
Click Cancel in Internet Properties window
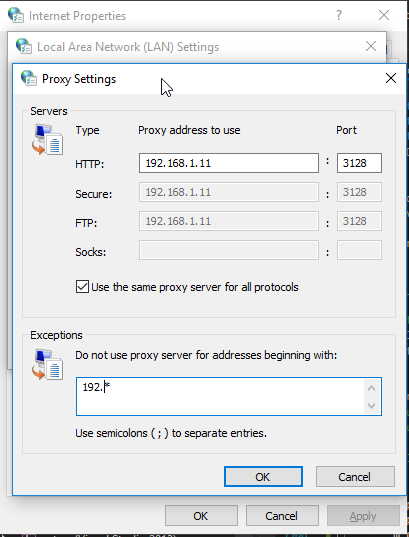(282, 515)
